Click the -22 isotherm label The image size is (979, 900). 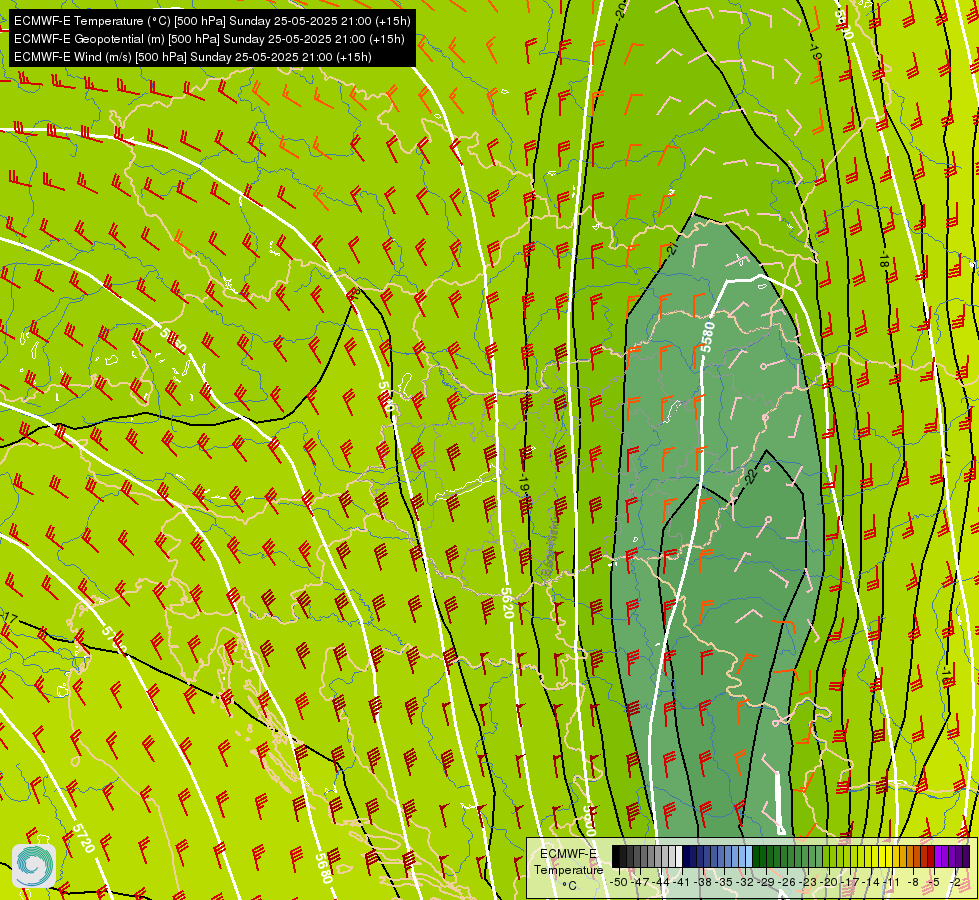pos(751,476)
